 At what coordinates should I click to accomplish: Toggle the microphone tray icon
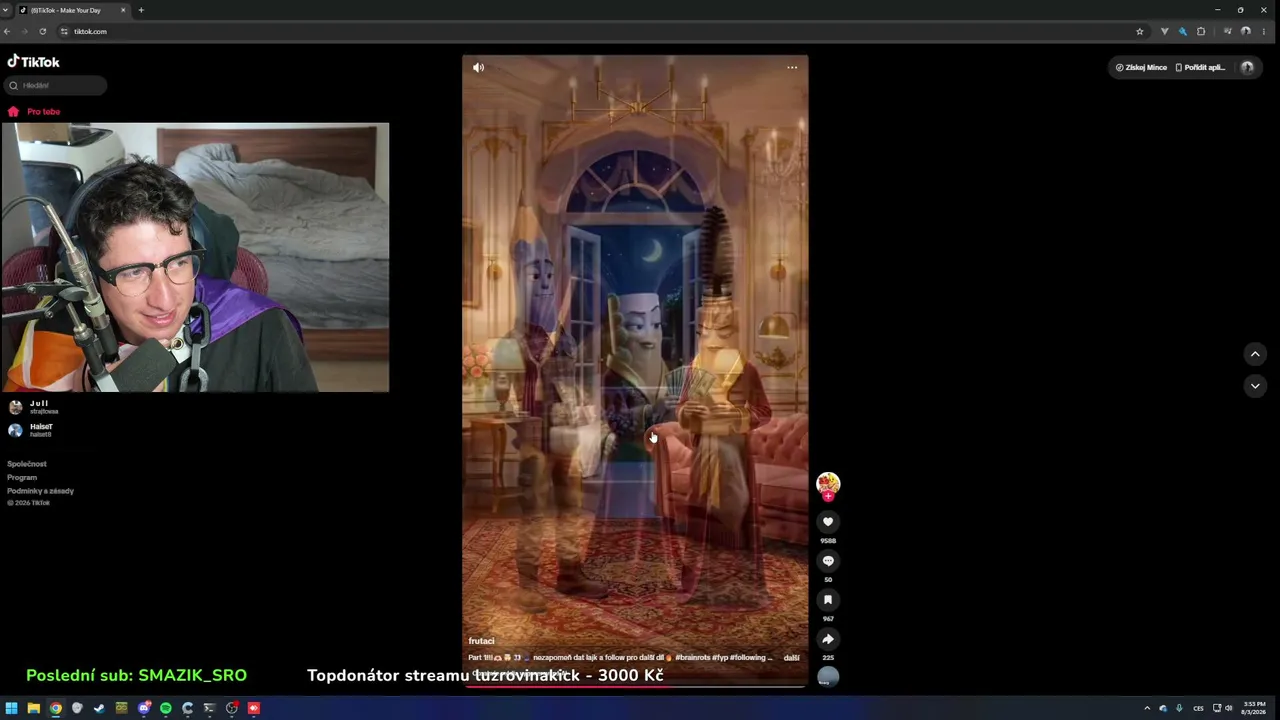pos(1179,708)
